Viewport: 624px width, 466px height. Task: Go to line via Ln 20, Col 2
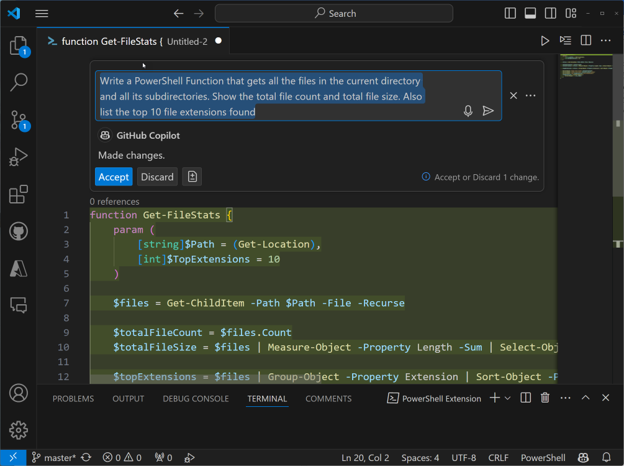pos(365,458)
